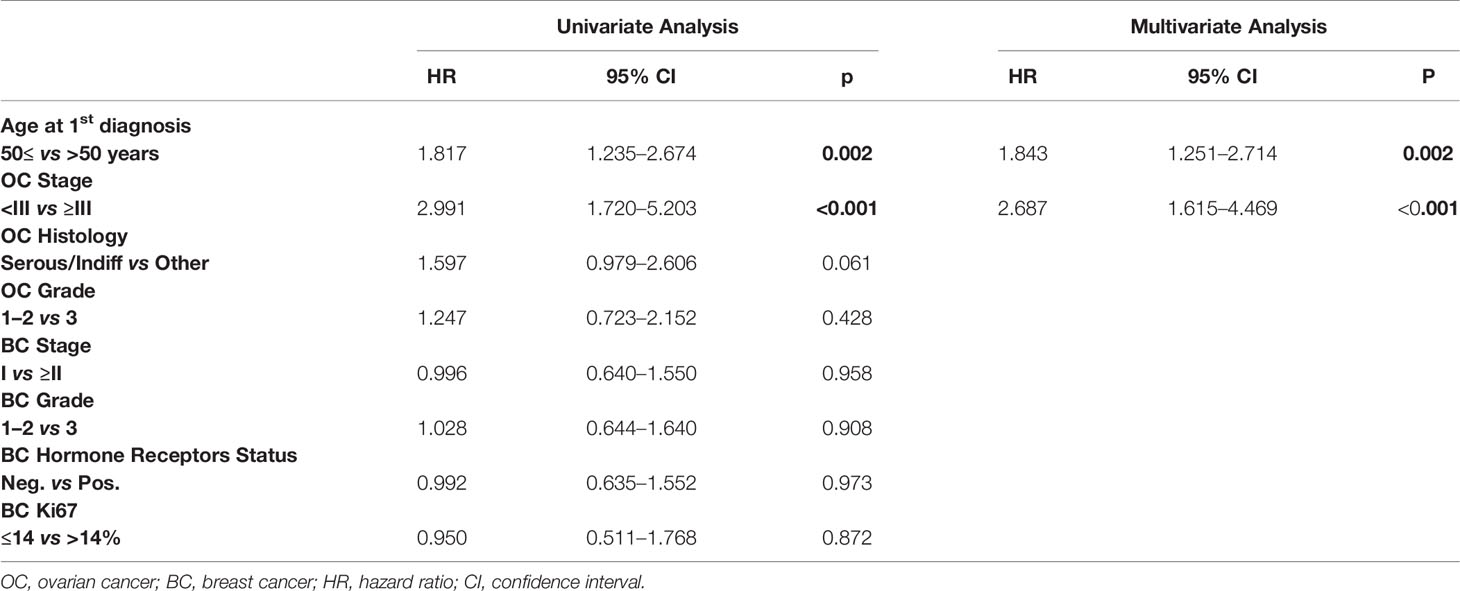Select the abbreviations footnote text

click(x=324, y=579)
